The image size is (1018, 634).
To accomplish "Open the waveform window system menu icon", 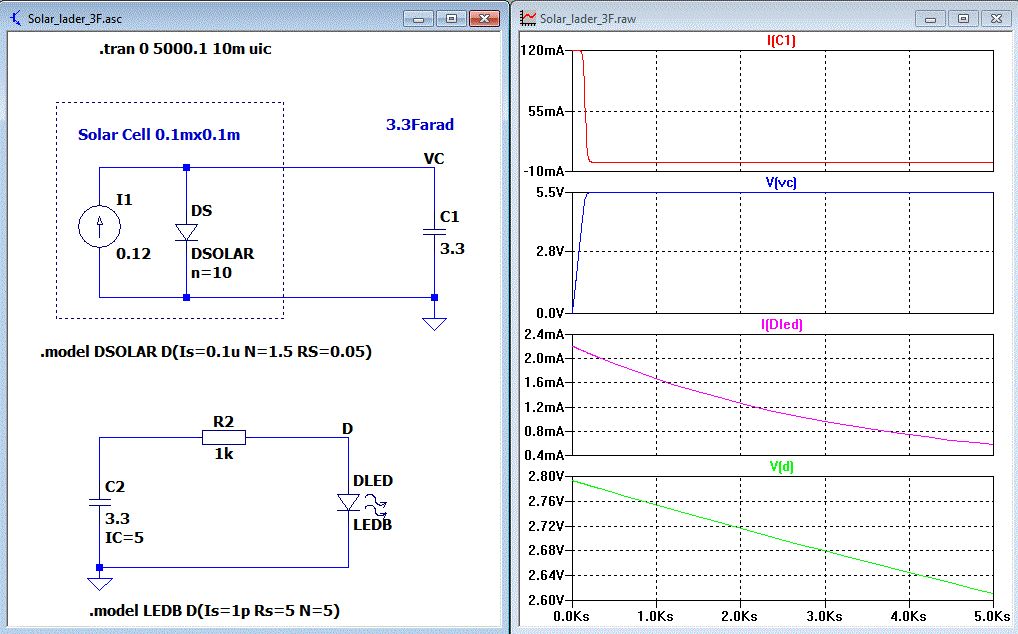I will [527, 18].
